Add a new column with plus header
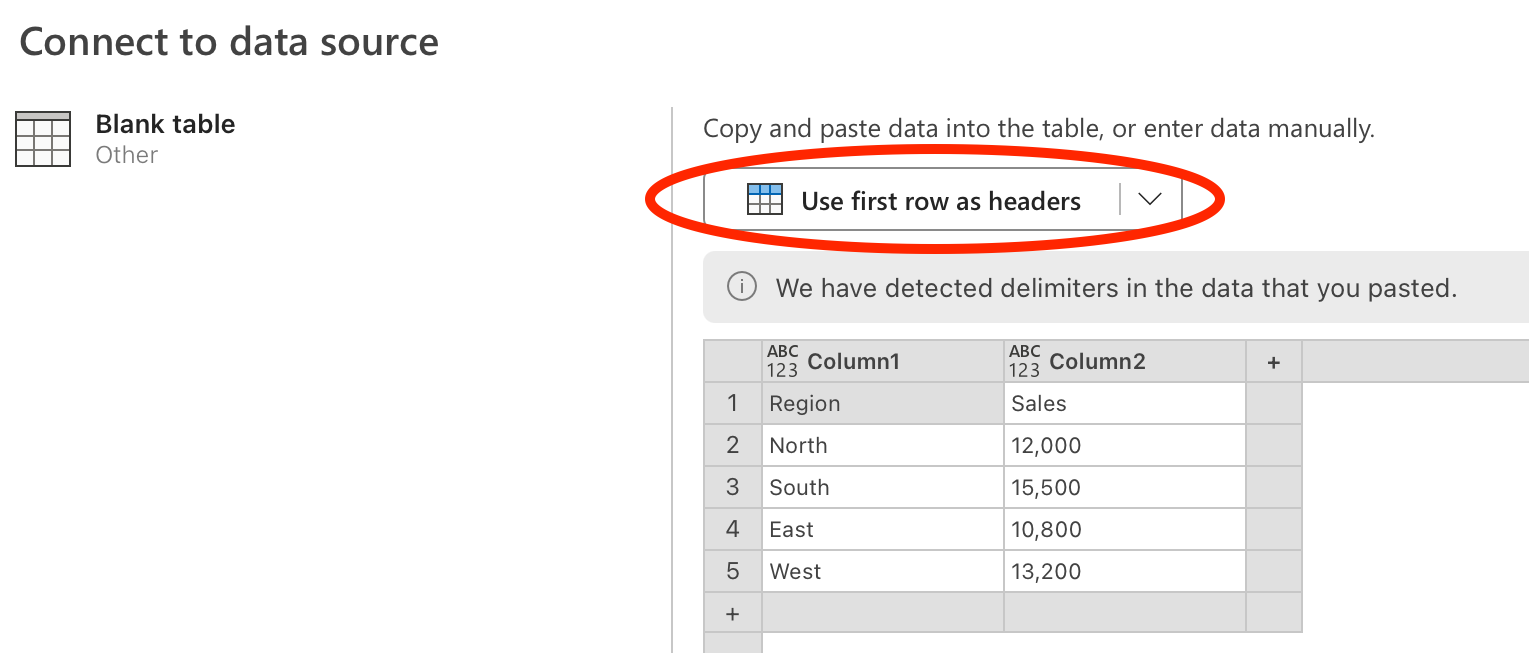This screenshot has width=1529, height=653. coord(1274,362)
